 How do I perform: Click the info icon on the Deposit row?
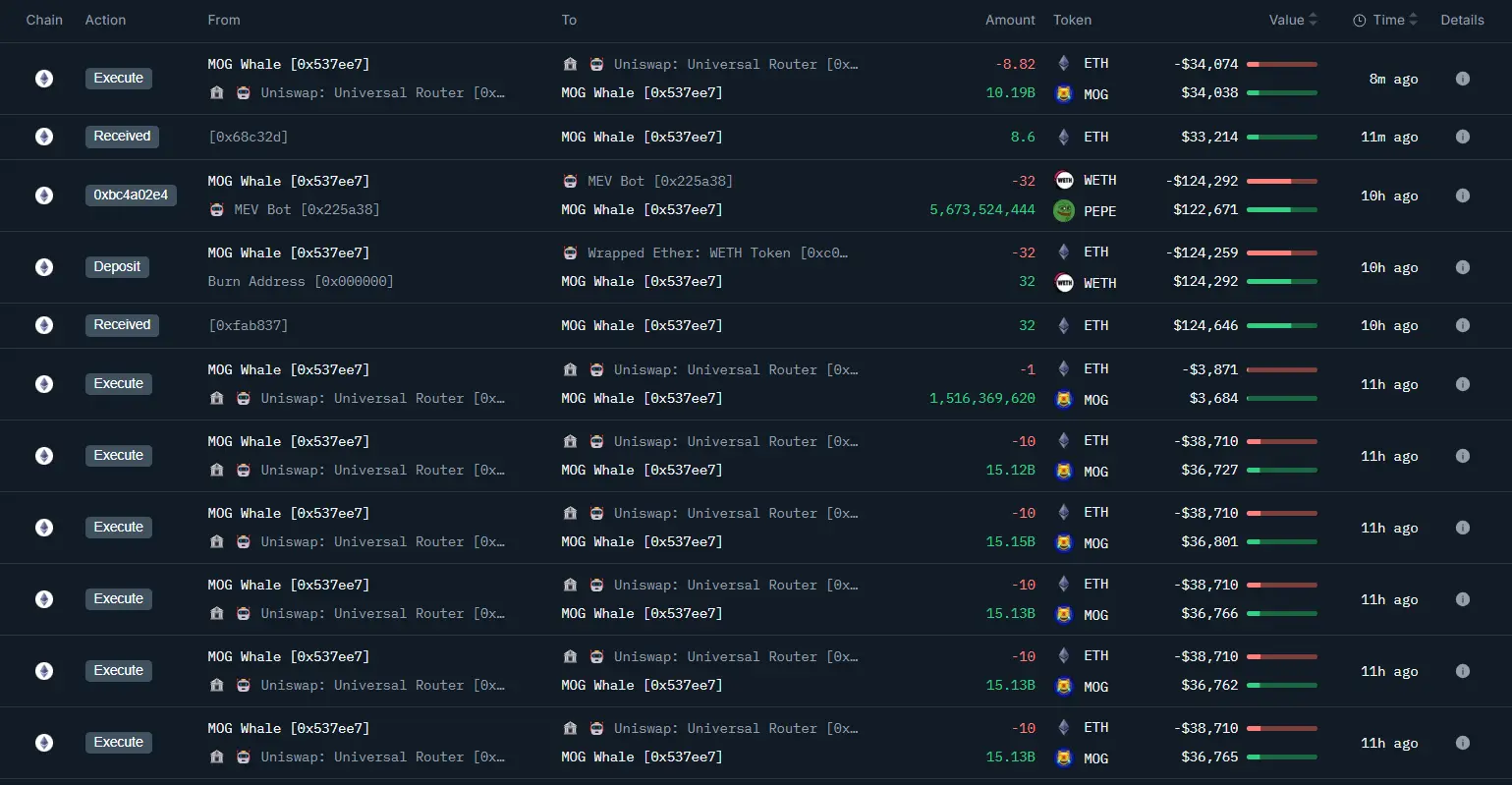pyautogui.click(x=1462, y=267)
